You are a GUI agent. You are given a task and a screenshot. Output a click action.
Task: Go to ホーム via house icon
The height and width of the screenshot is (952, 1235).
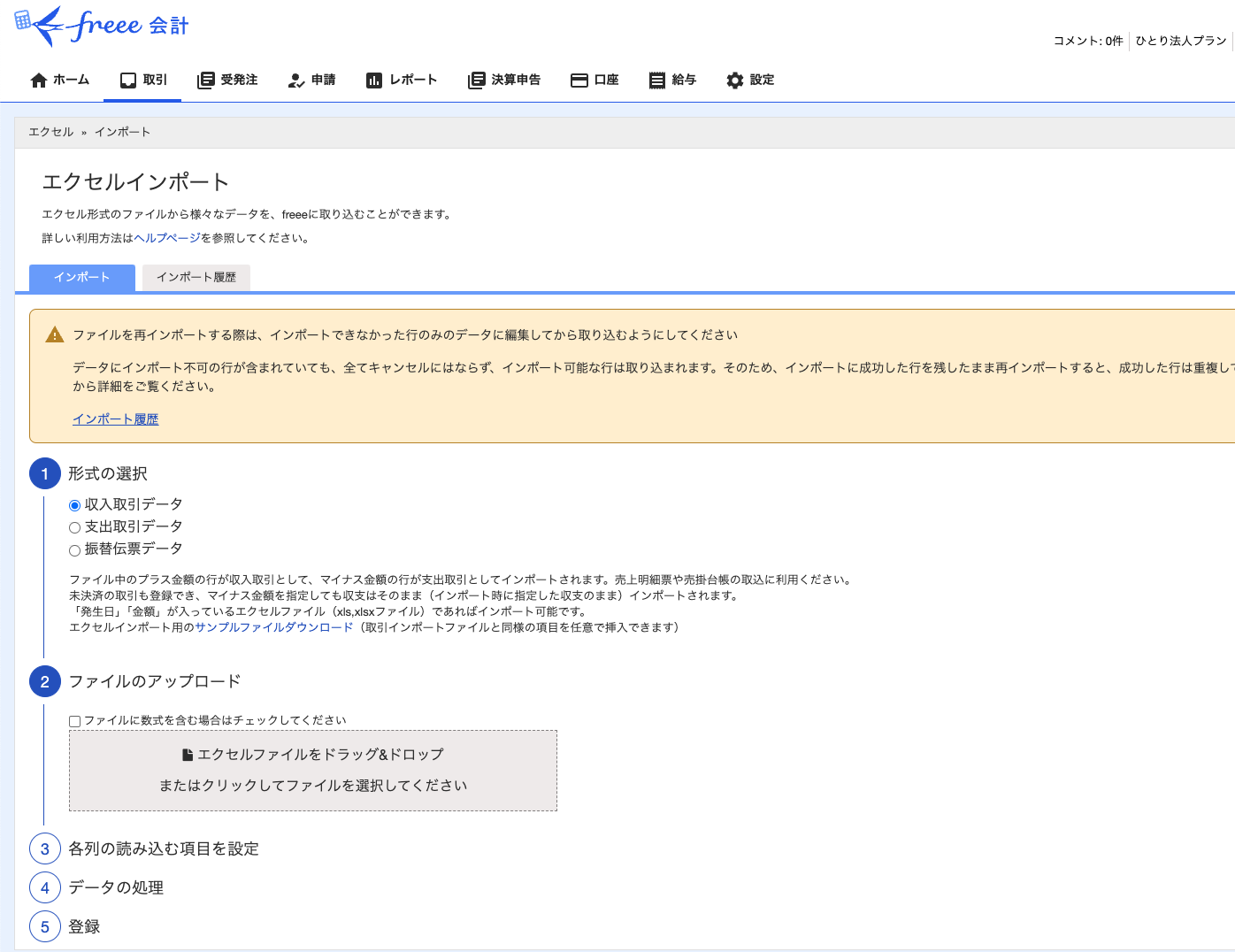point(38,81)
